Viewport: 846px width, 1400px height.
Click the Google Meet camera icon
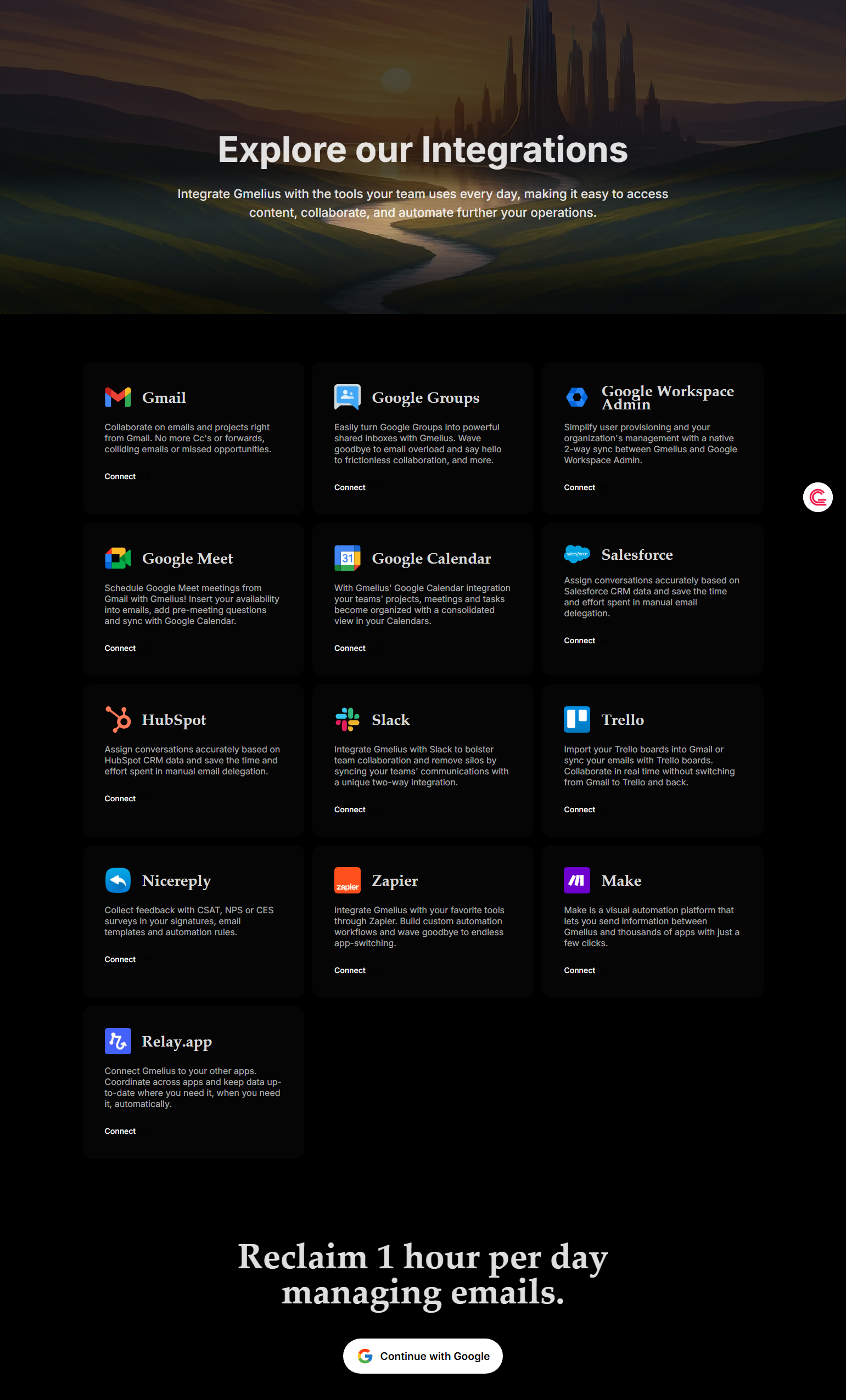click(x=117, y=558)
